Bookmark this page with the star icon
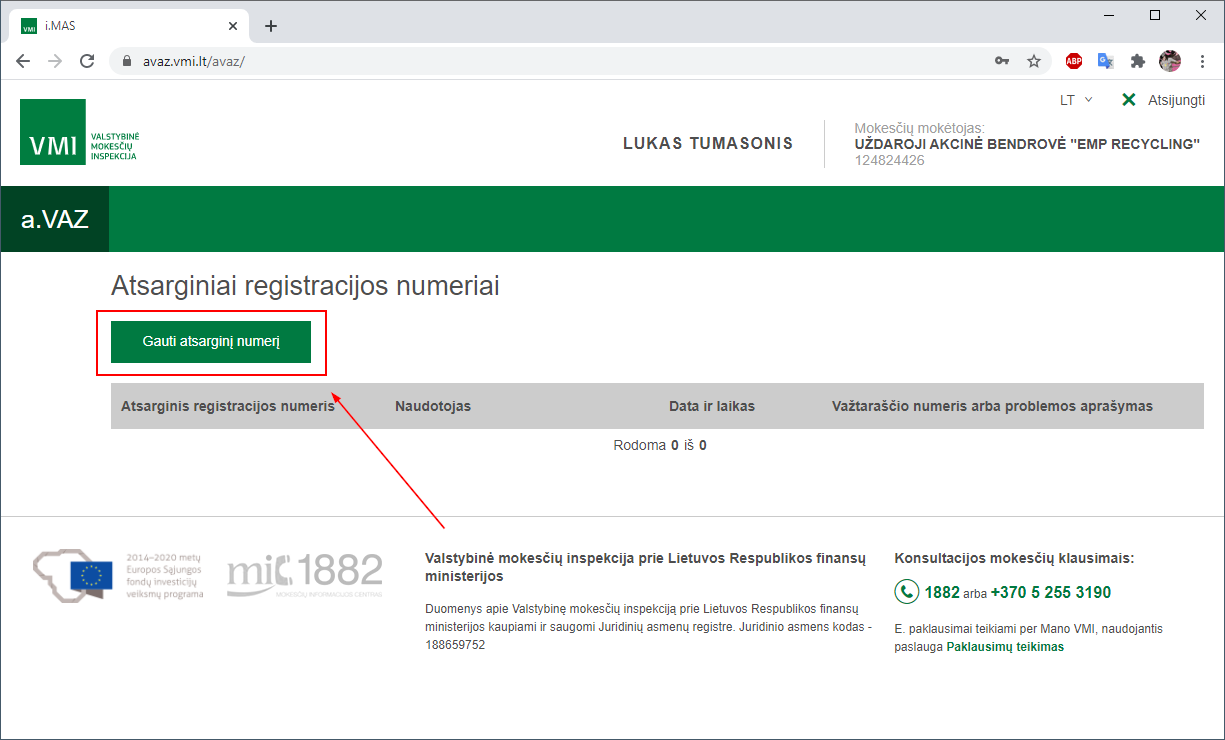 [x=1034, y=61]
